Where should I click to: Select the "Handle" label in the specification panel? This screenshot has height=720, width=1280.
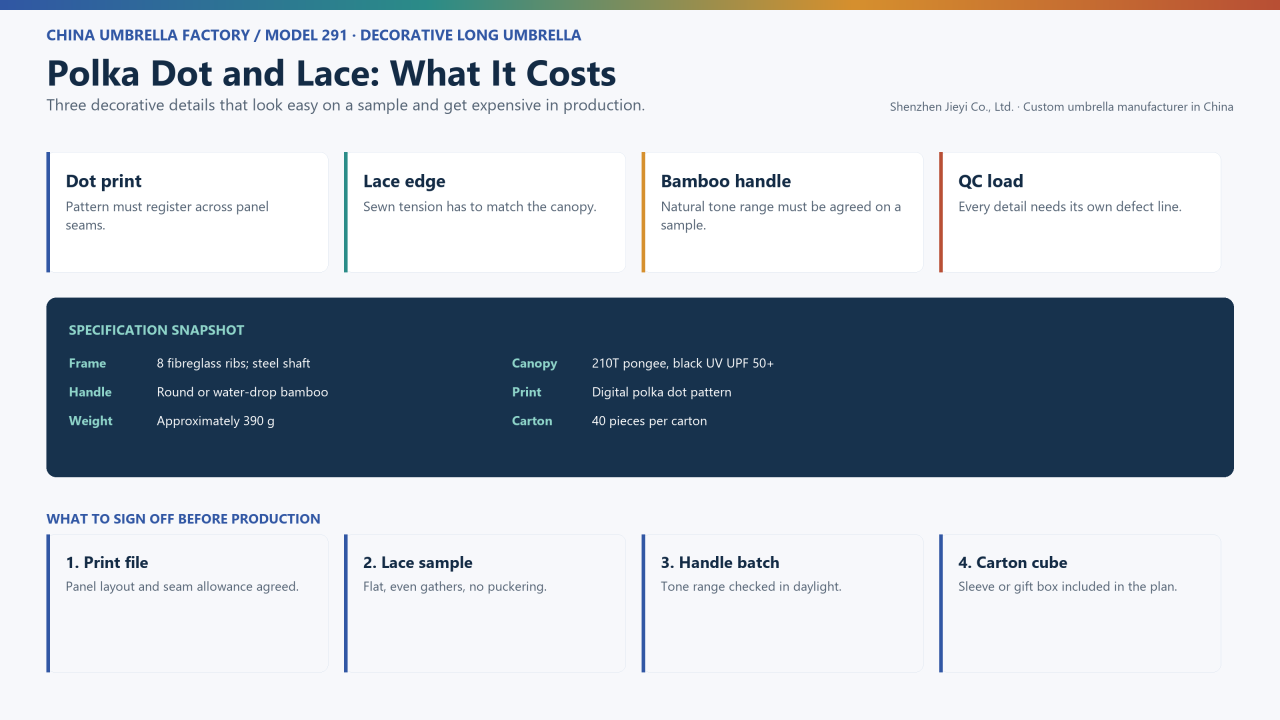click(x=90, y=392)
